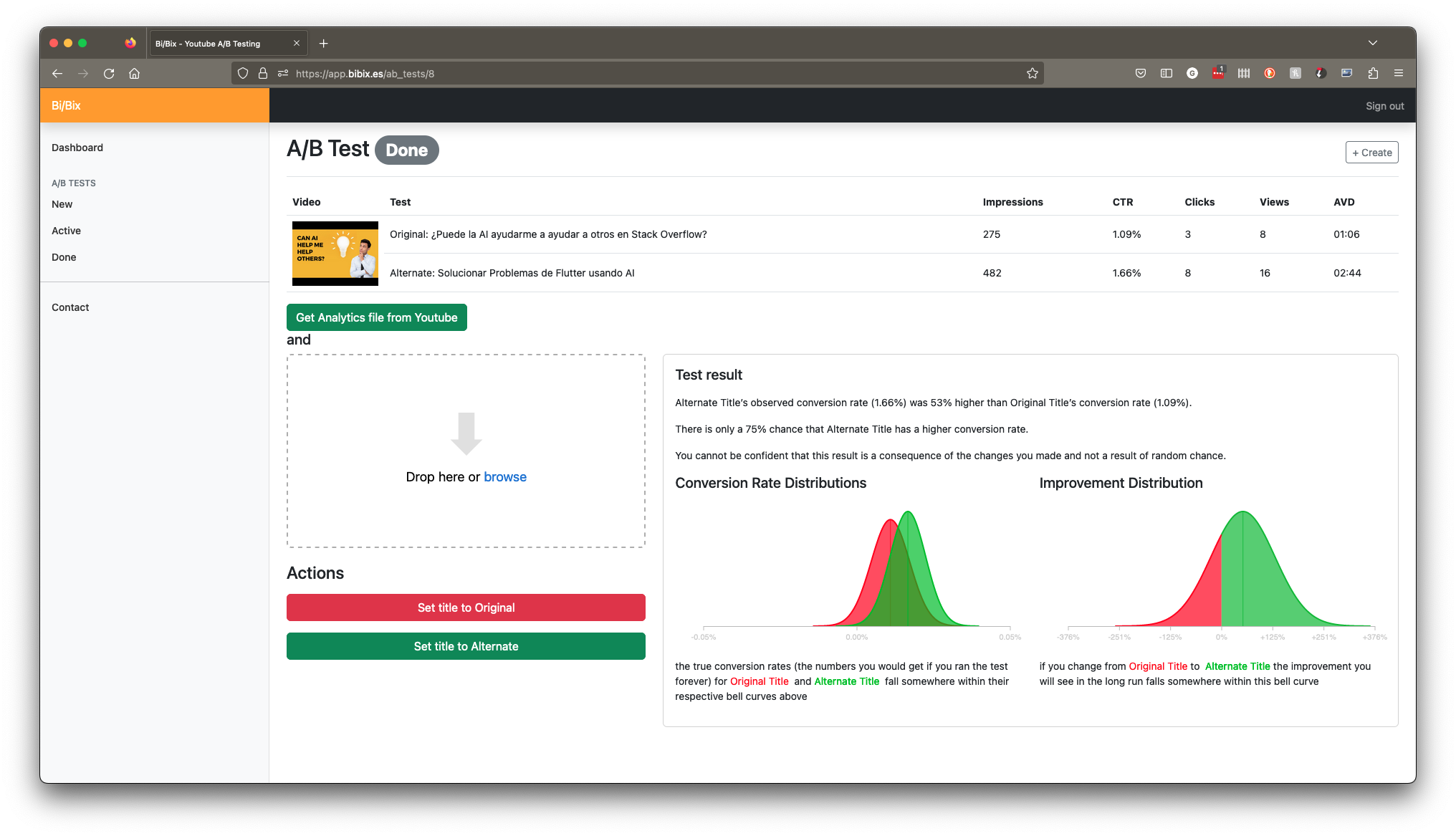Open the browser home page icon
The image size is (1456, 836).
(x=134, y=73)
